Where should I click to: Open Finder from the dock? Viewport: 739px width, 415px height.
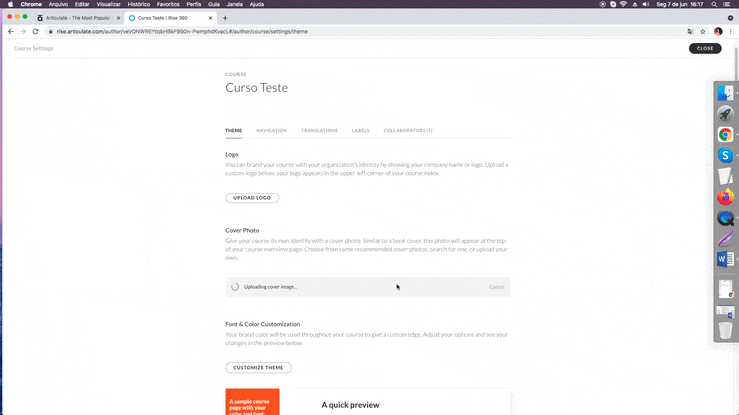point(726,93)
